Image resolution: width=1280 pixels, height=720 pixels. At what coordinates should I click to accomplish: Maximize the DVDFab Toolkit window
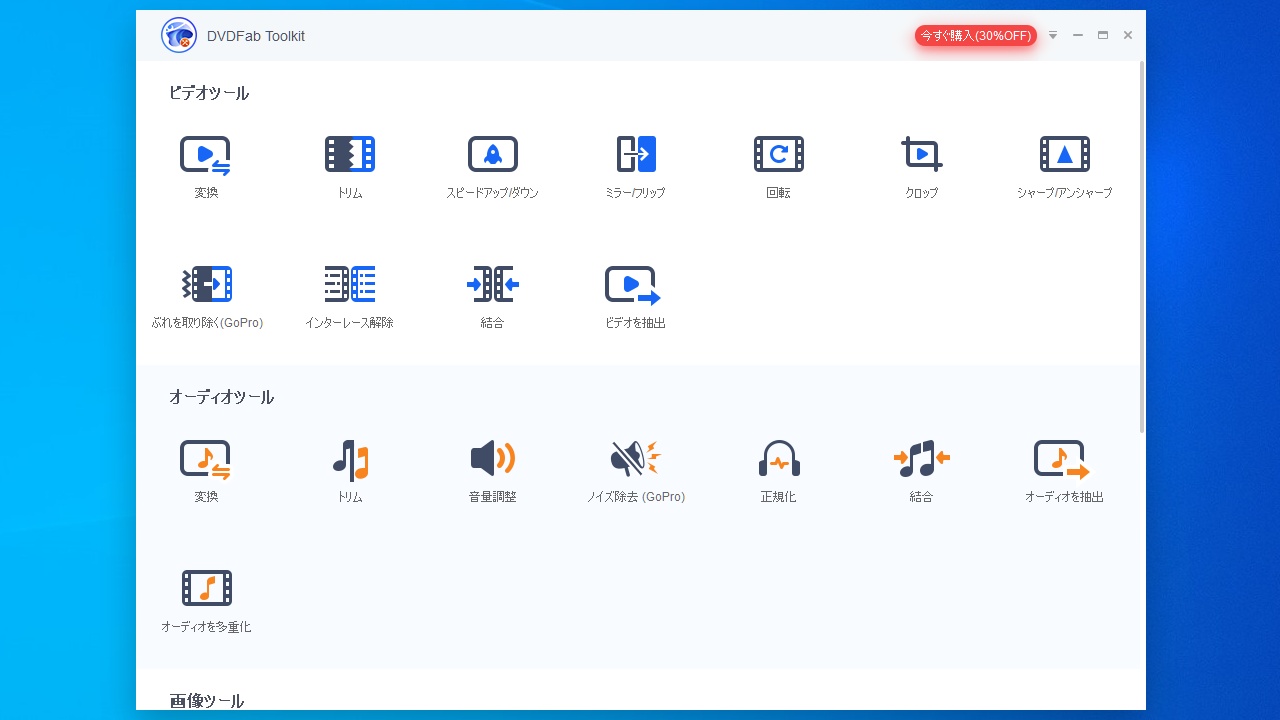(x=1103, y=35)
